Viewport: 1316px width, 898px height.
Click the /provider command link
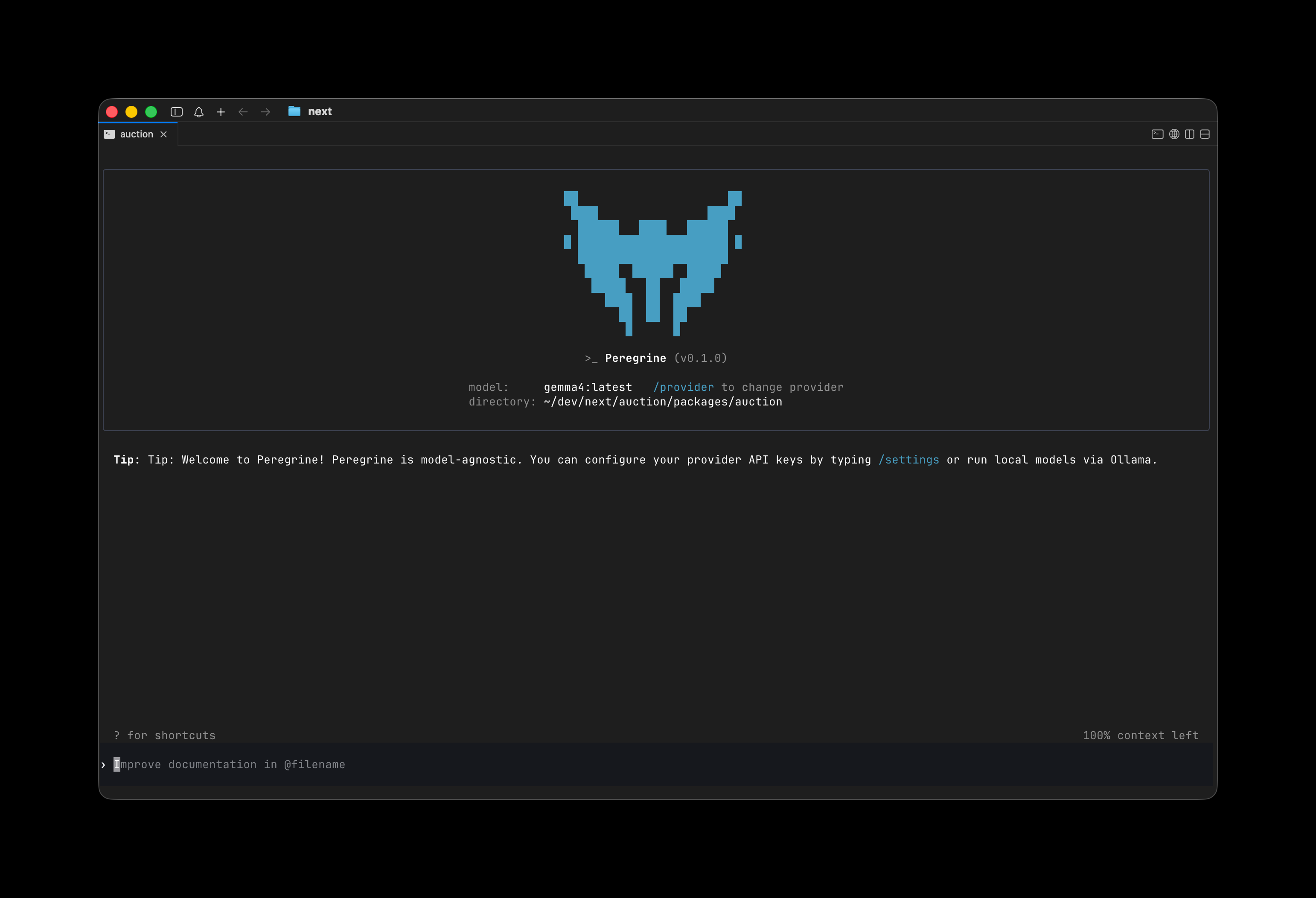[x=684, y=387]
